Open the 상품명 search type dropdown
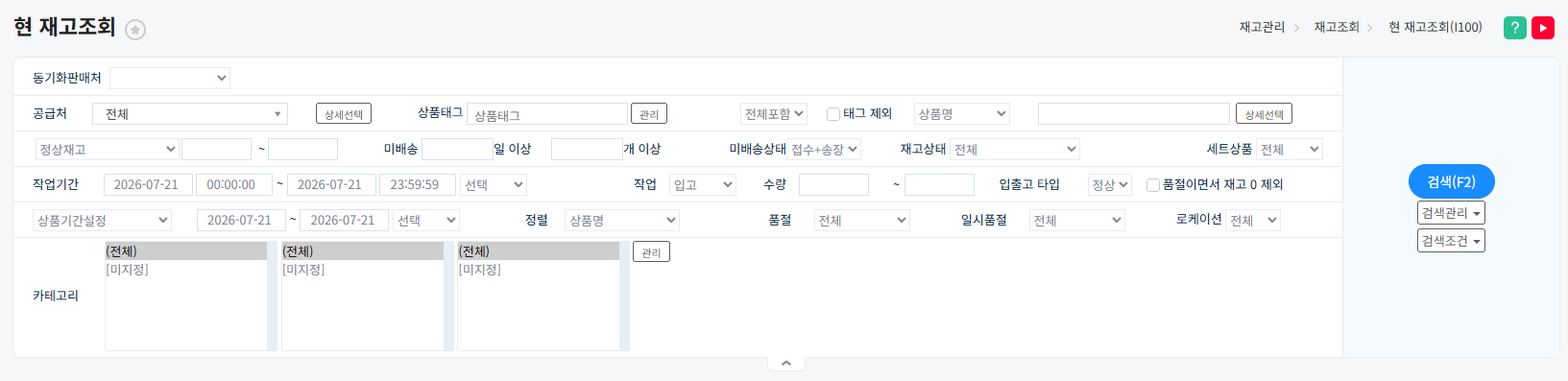 point(962,114)
